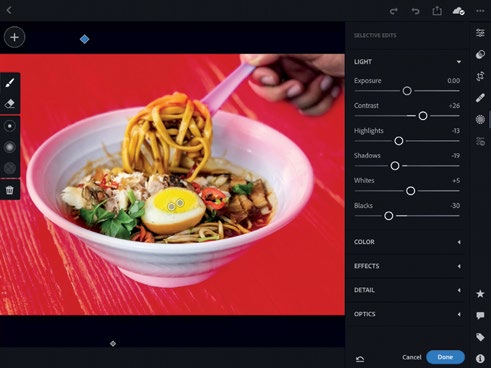This screenshot has height=368, width=491.
Task: Click Cancel to discard edits
Action: [x=412, y=357]
